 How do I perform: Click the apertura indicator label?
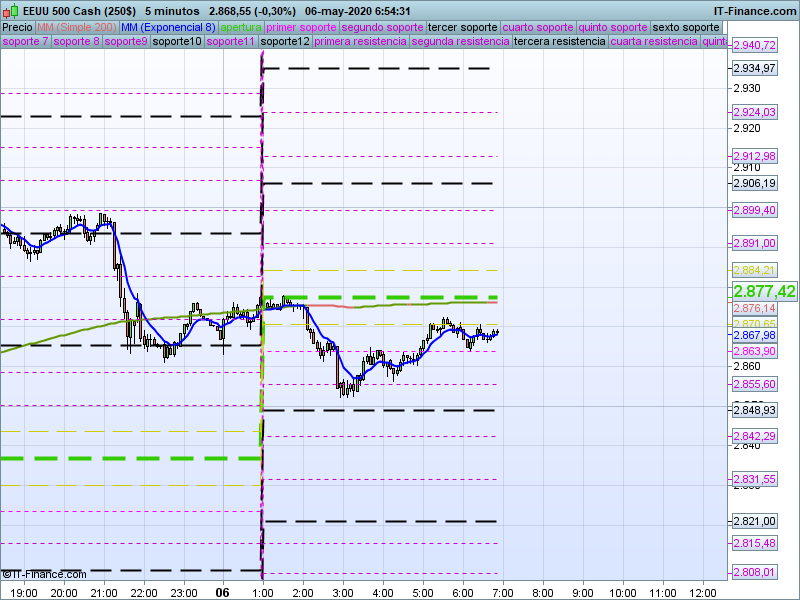(241, 27)
